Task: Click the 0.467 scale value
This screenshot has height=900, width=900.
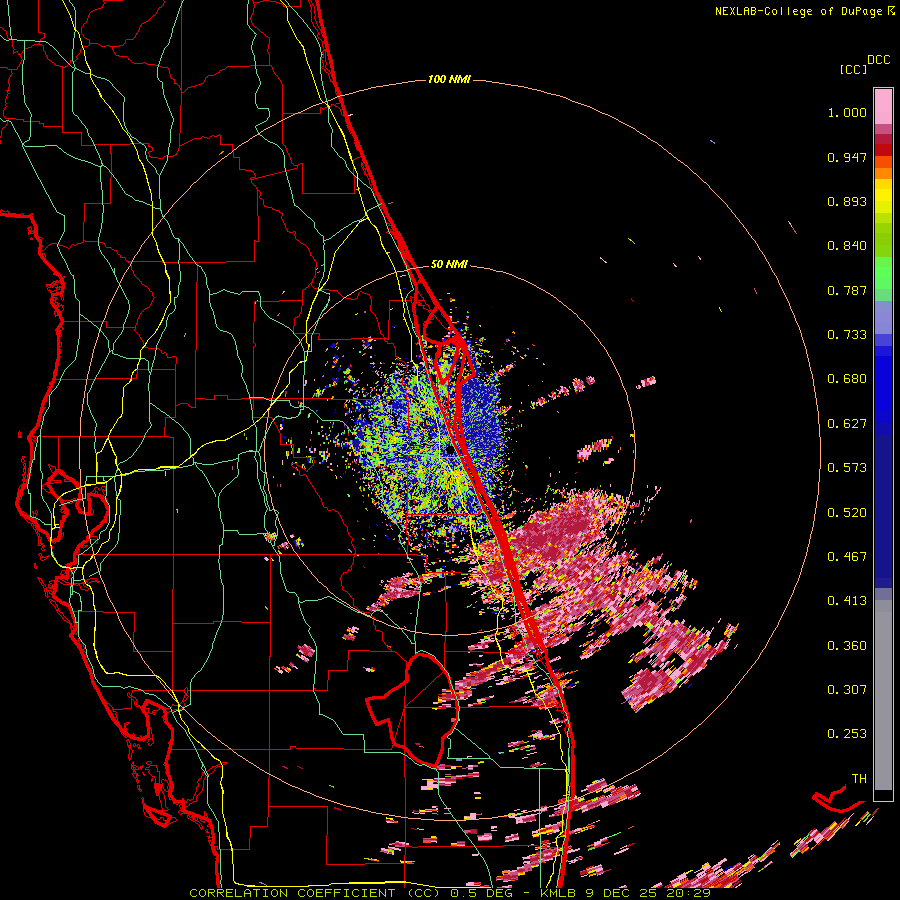Action: [x=847, y=557]
